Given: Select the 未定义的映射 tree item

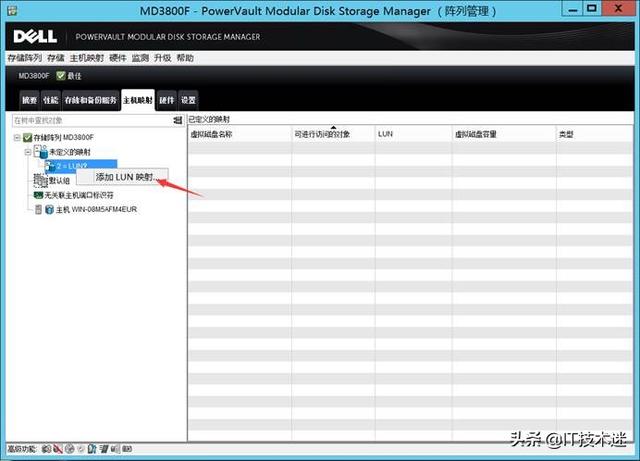Looking at the screenshot, I should [x=70, y=152].
